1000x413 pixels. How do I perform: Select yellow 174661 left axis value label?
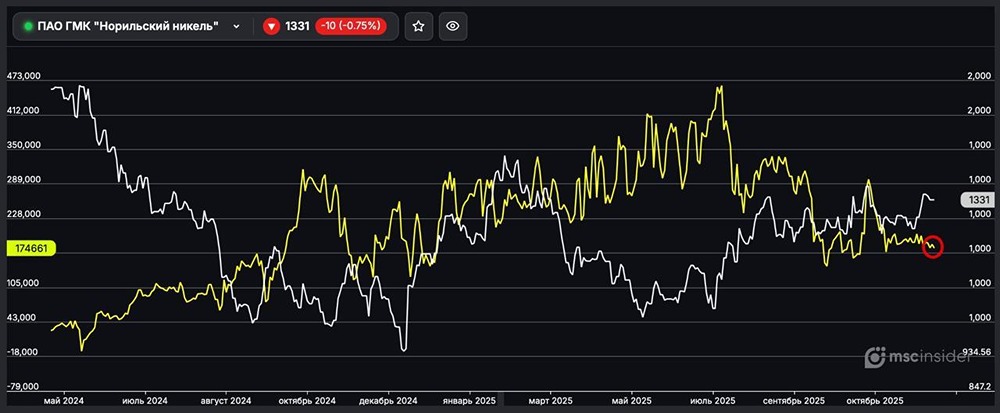point(29,249)
